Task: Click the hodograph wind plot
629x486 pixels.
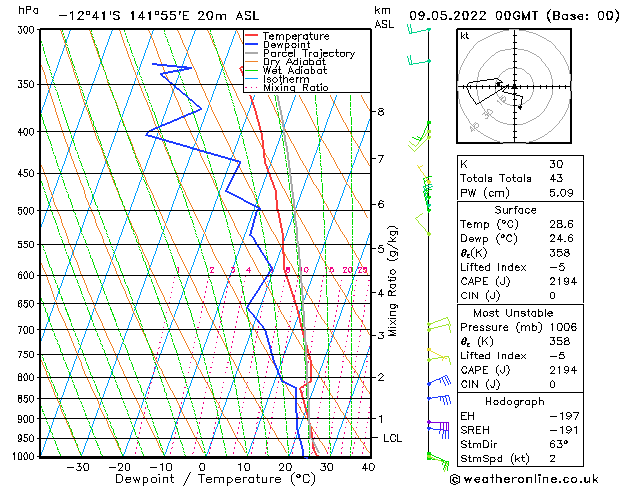Action: coord(514,86)
